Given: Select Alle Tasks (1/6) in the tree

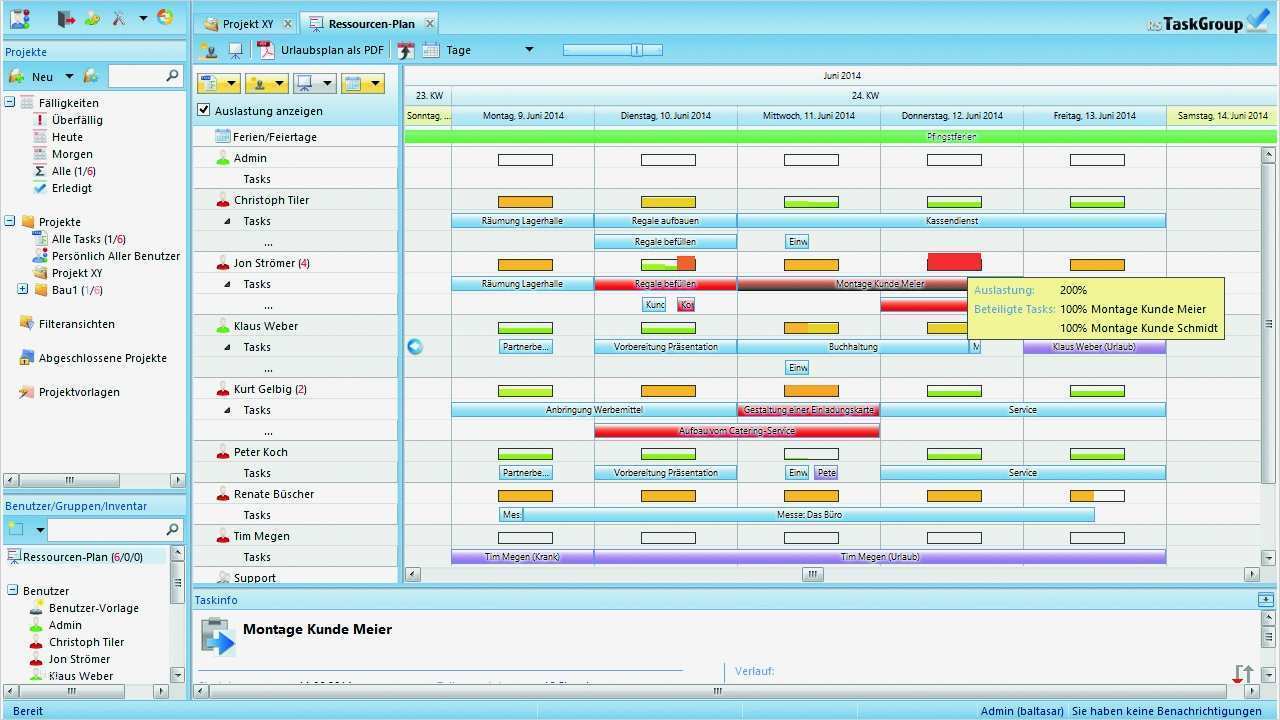Looking at the screenshot, I should 89,239.
